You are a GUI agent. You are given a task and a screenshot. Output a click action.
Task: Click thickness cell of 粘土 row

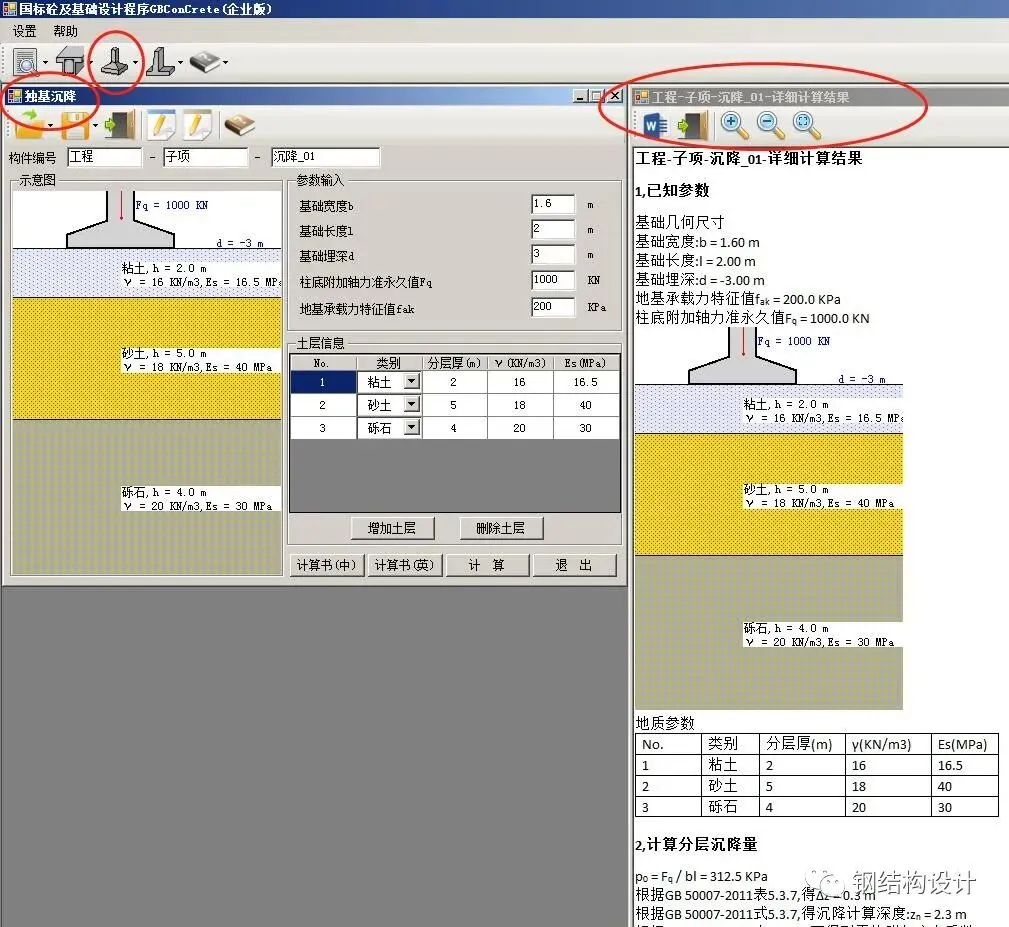pos(454,382)
